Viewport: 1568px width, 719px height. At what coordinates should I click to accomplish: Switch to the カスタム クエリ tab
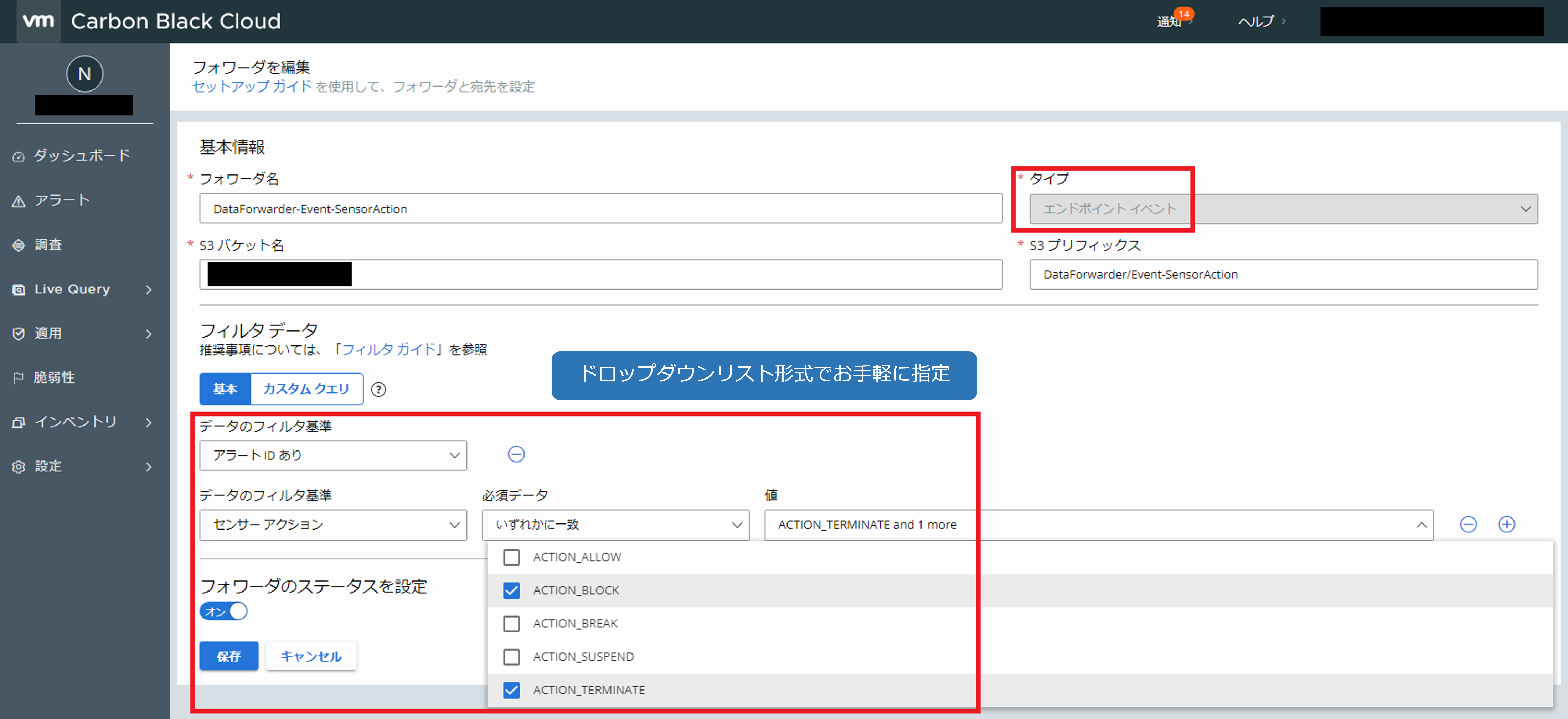[x=306, y=389]
